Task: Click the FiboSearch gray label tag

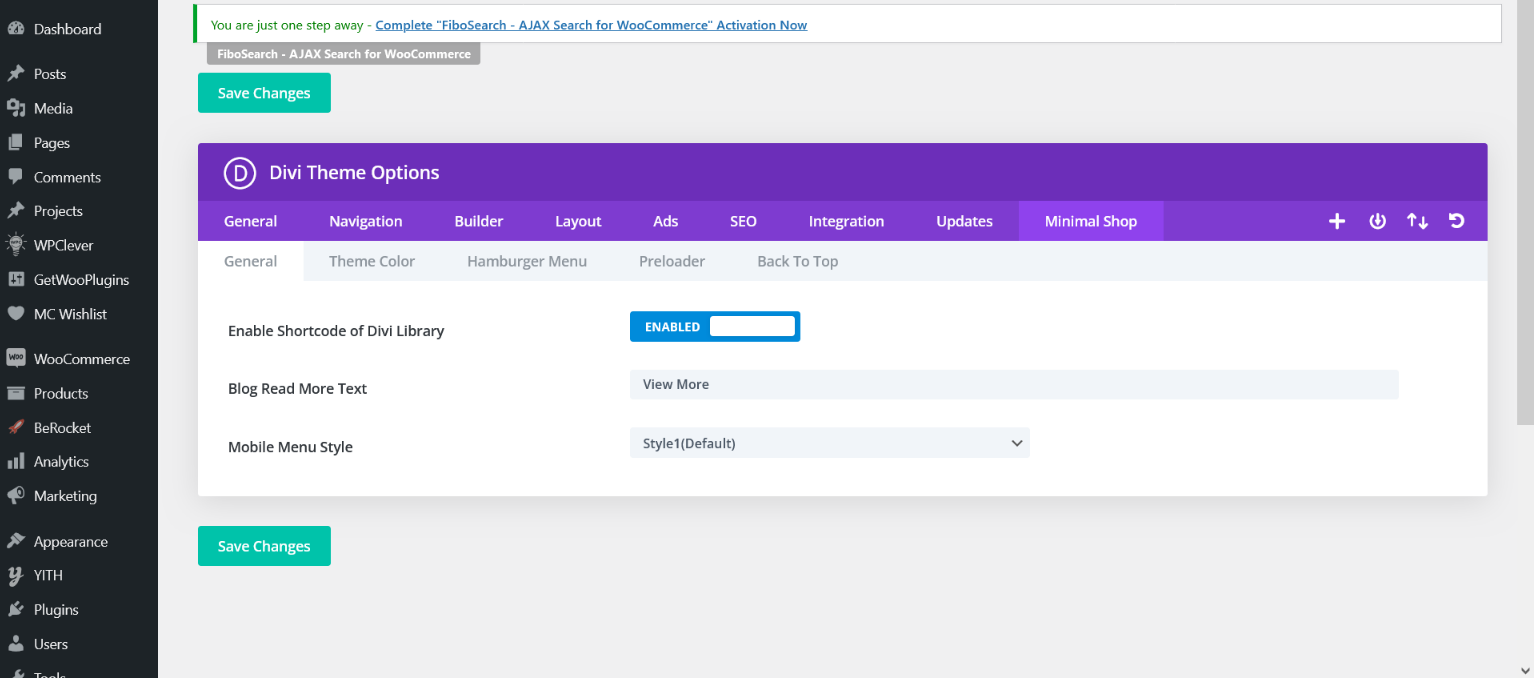Action: (x=343, y=54)
